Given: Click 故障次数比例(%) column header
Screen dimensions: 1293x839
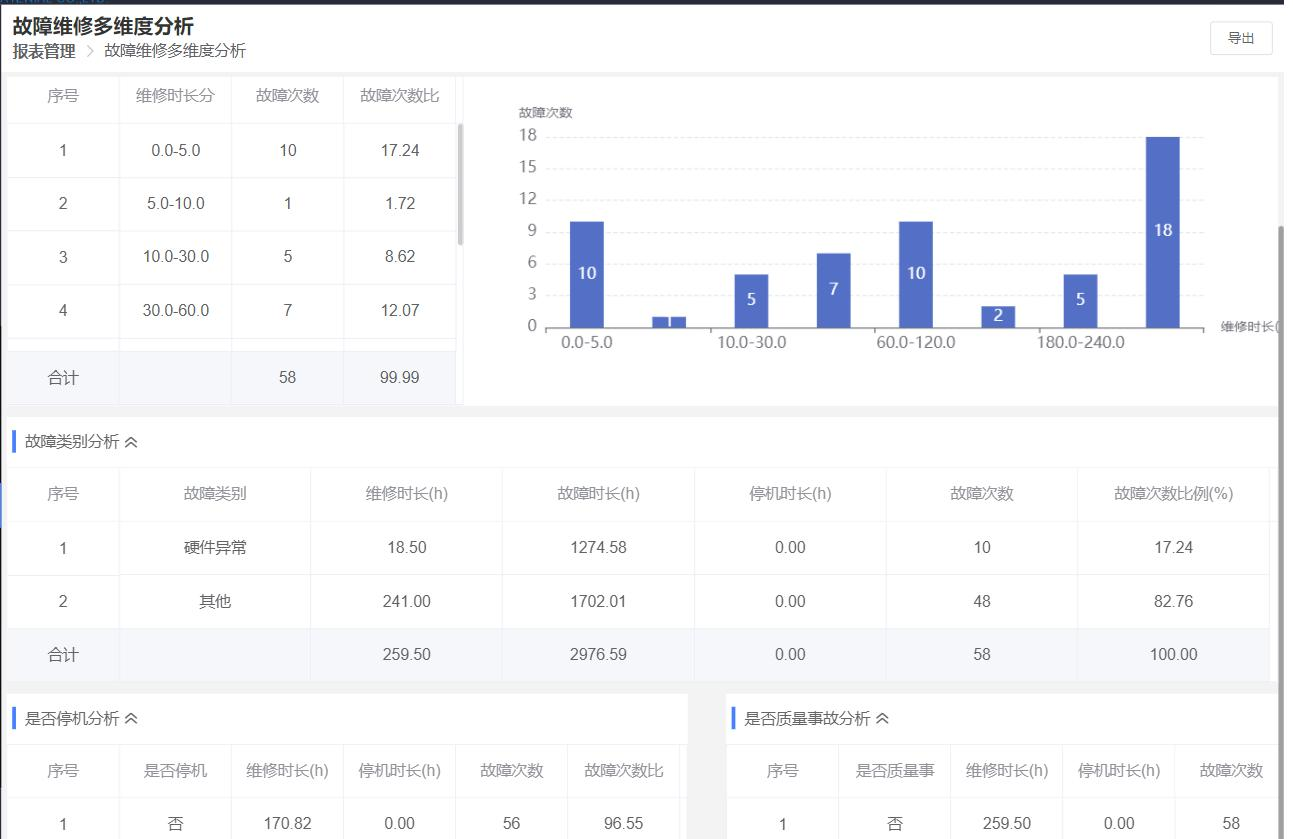Looking at the screenshot, I should (1173, 494).
